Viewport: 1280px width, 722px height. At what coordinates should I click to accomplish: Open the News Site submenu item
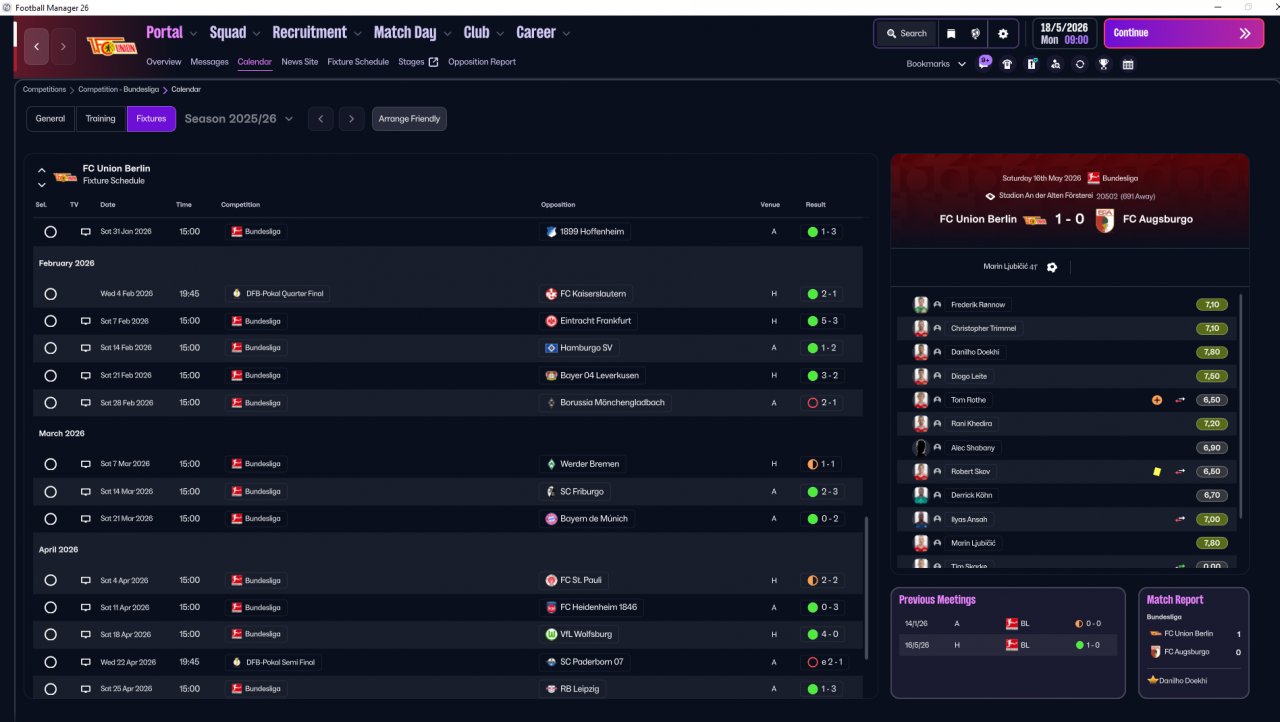point(300,62)
